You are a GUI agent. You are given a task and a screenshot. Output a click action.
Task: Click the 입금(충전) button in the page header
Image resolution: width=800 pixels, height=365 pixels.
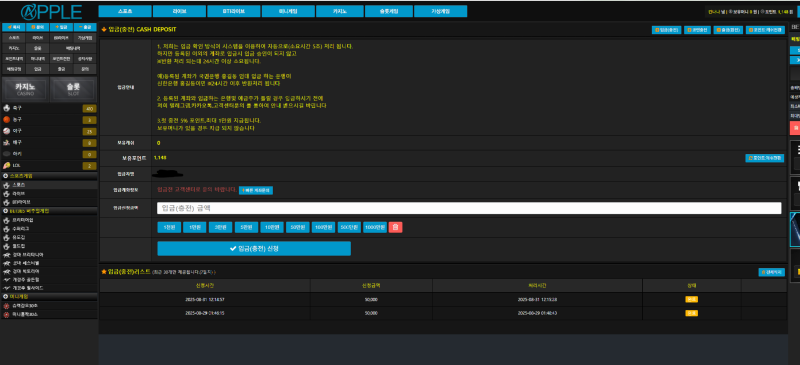[666, 30]
